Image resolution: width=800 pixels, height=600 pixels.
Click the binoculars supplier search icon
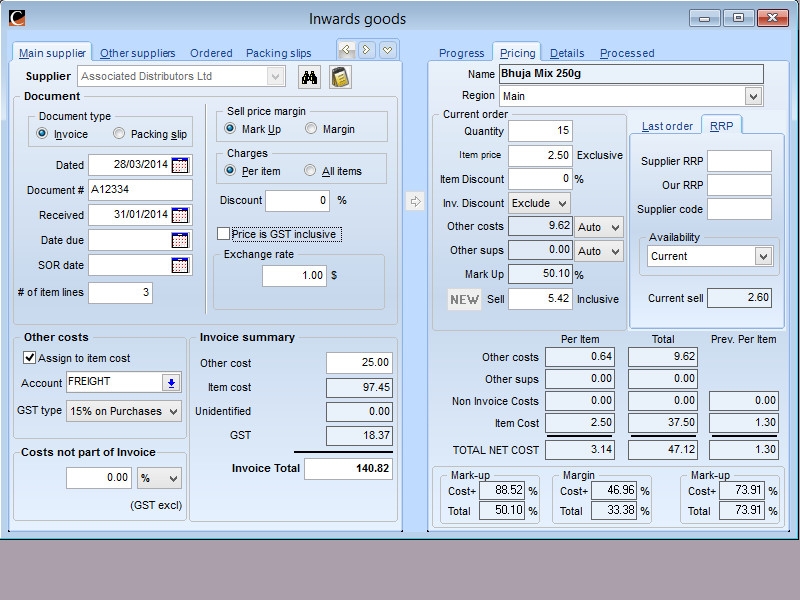pyautogui.click(x=309, y=78)
